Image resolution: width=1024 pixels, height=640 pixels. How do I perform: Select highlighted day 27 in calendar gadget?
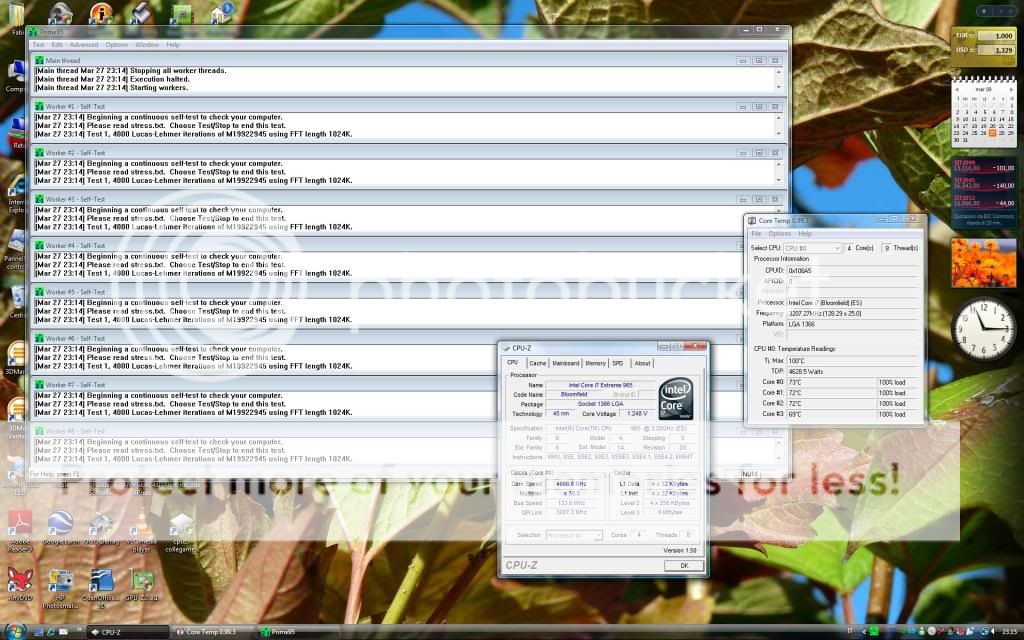coord(993,133)
